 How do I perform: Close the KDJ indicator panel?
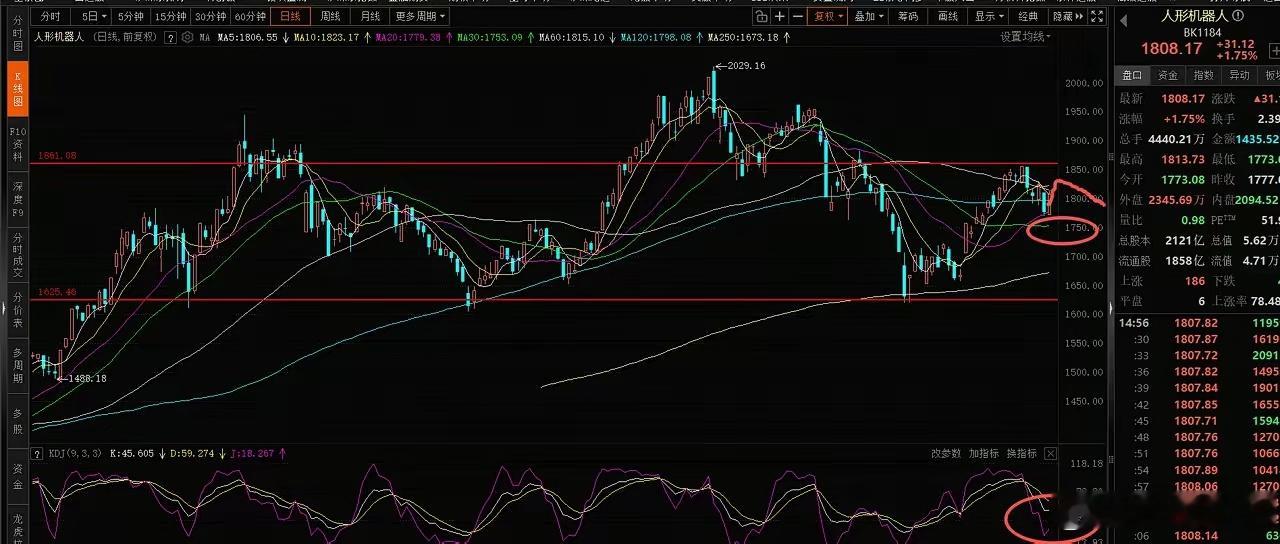pos(1050,453)
